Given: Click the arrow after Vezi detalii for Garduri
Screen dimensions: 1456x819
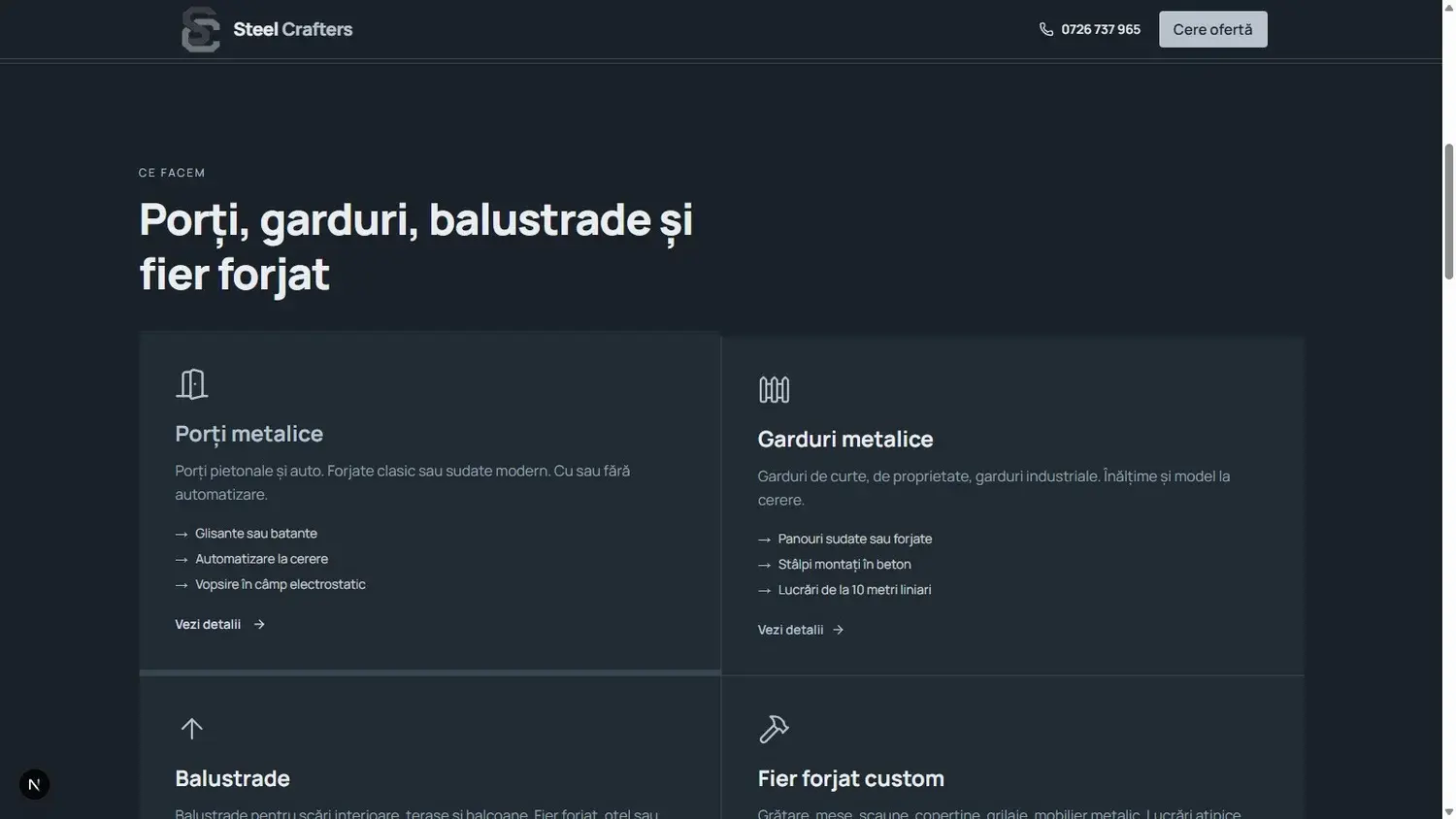Looking at the screenshot, I should pos(838,630).
